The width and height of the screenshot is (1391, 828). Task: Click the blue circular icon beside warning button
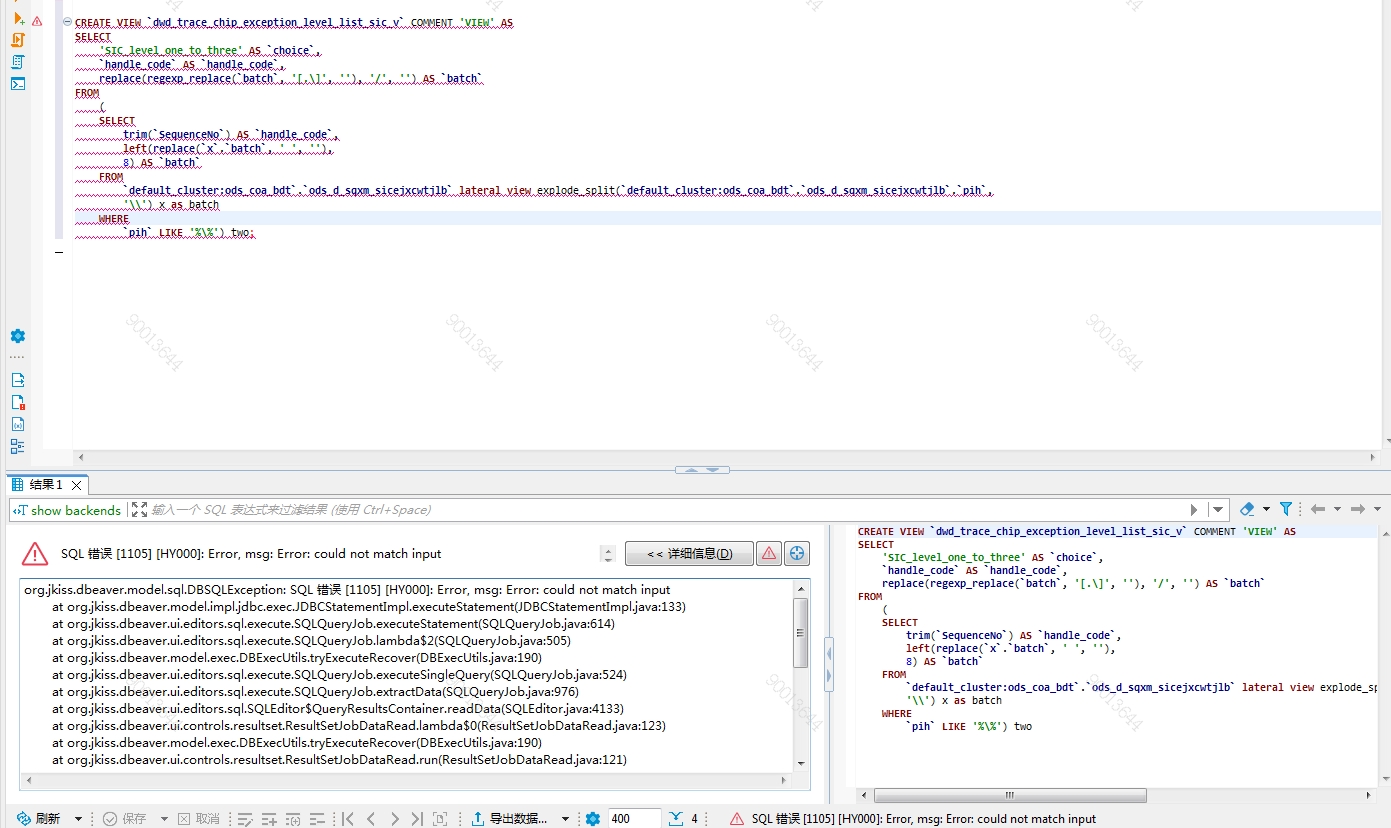click(x=797, y=553)
